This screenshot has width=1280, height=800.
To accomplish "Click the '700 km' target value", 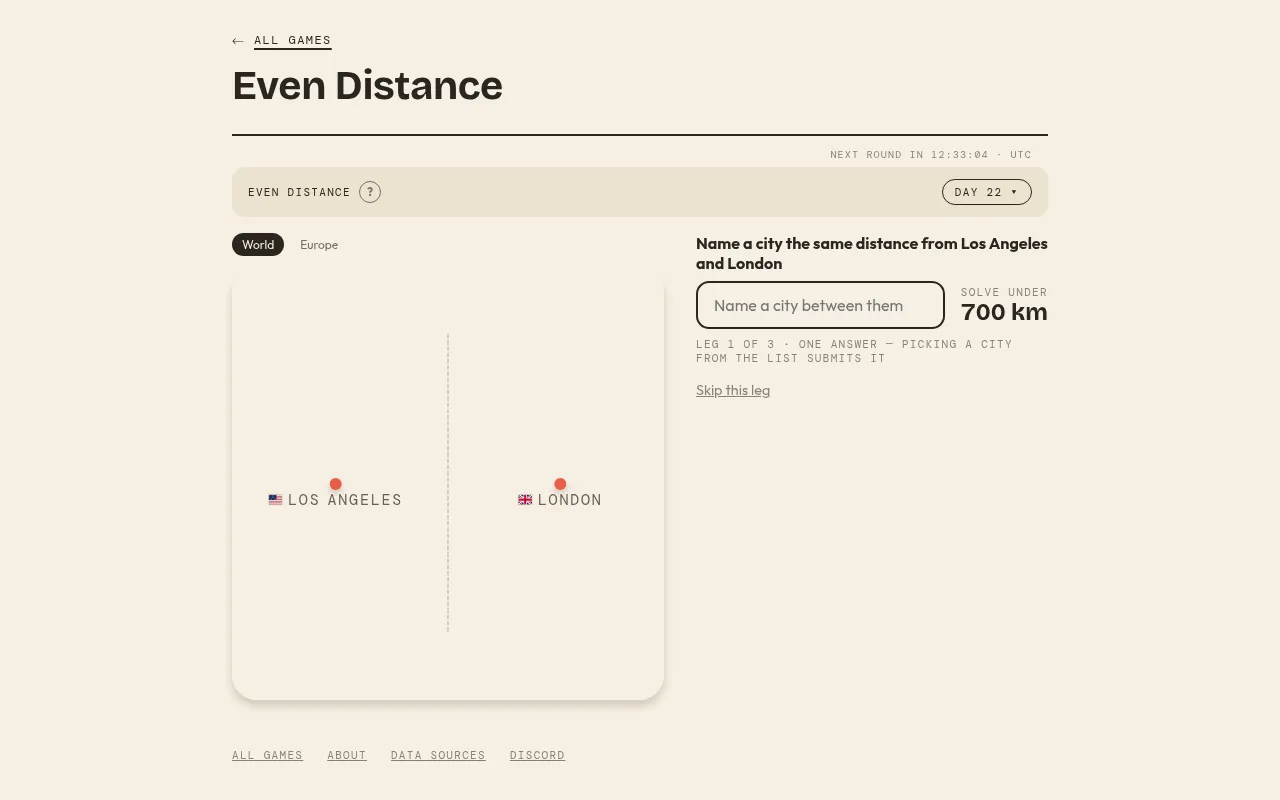I will pyautogui.click(x=1004, y=312).
